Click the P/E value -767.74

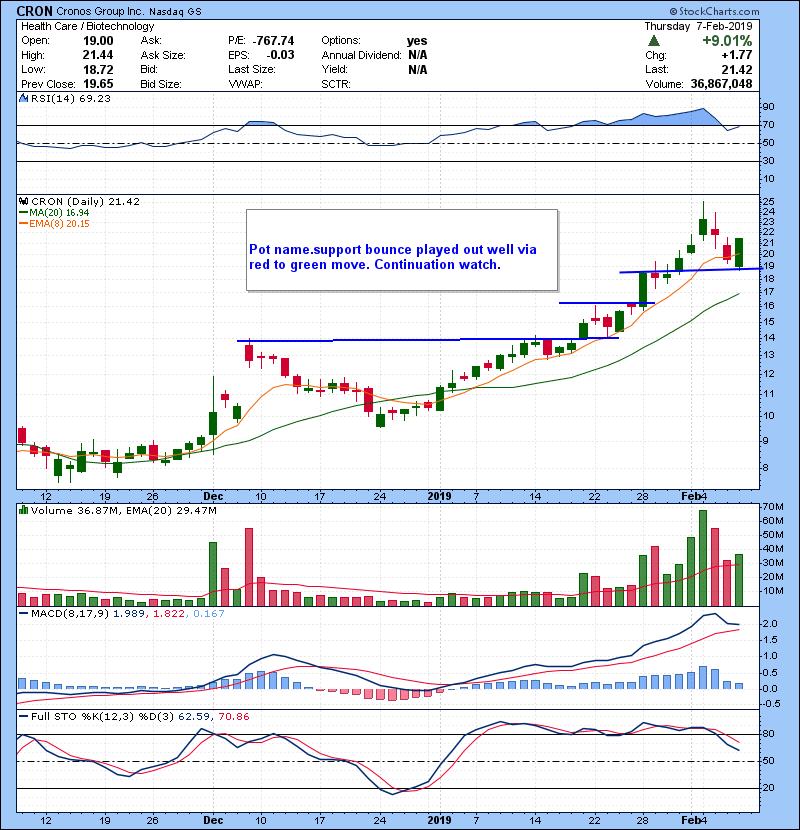[x=273, y=41]
